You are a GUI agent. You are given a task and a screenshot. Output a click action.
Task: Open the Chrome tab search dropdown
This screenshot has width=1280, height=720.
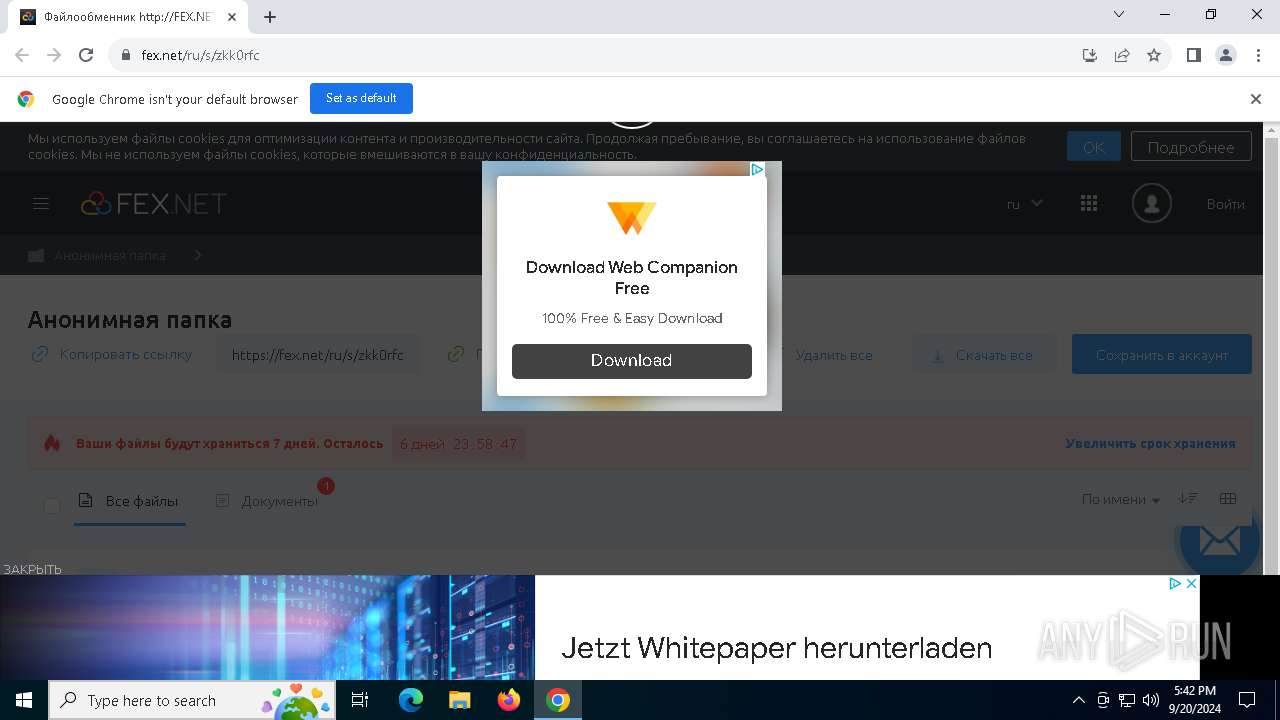coord(1119,15)
